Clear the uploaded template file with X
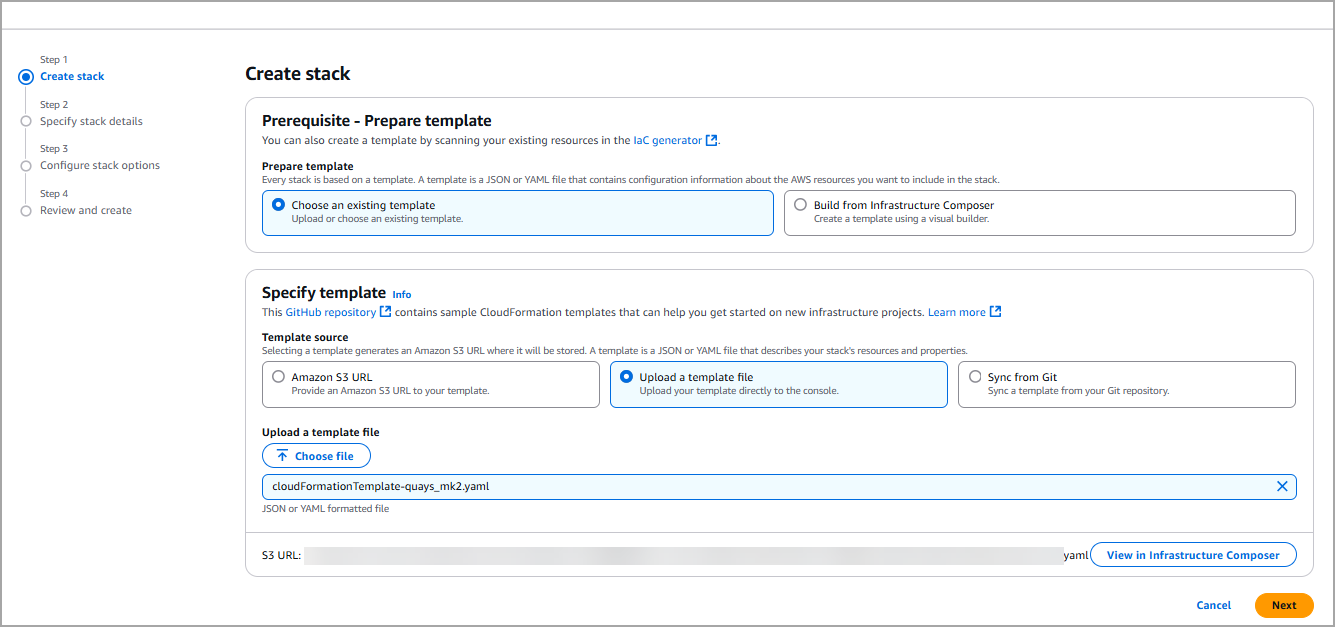 point(1282,487)
